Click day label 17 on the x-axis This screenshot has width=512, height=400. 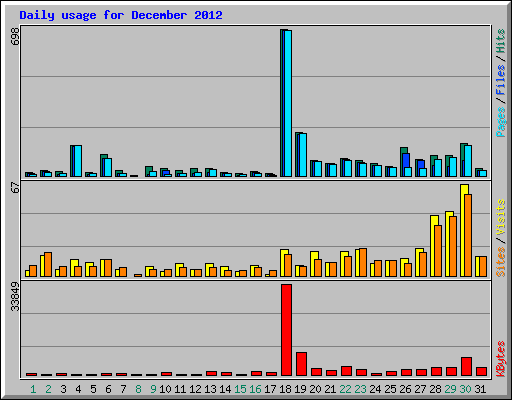pyautogui.click(x=270, y=389)
